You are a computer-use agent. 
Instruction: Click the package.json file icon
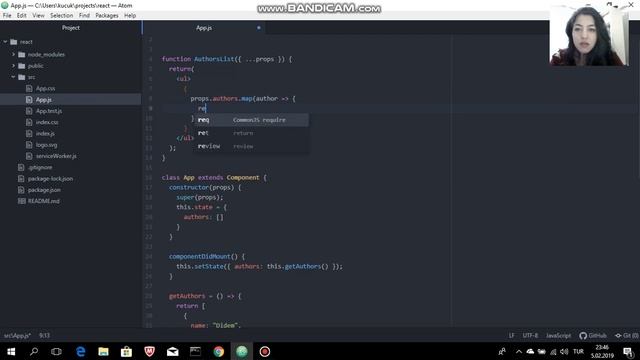pyautogui.click(x=21, y=190)
